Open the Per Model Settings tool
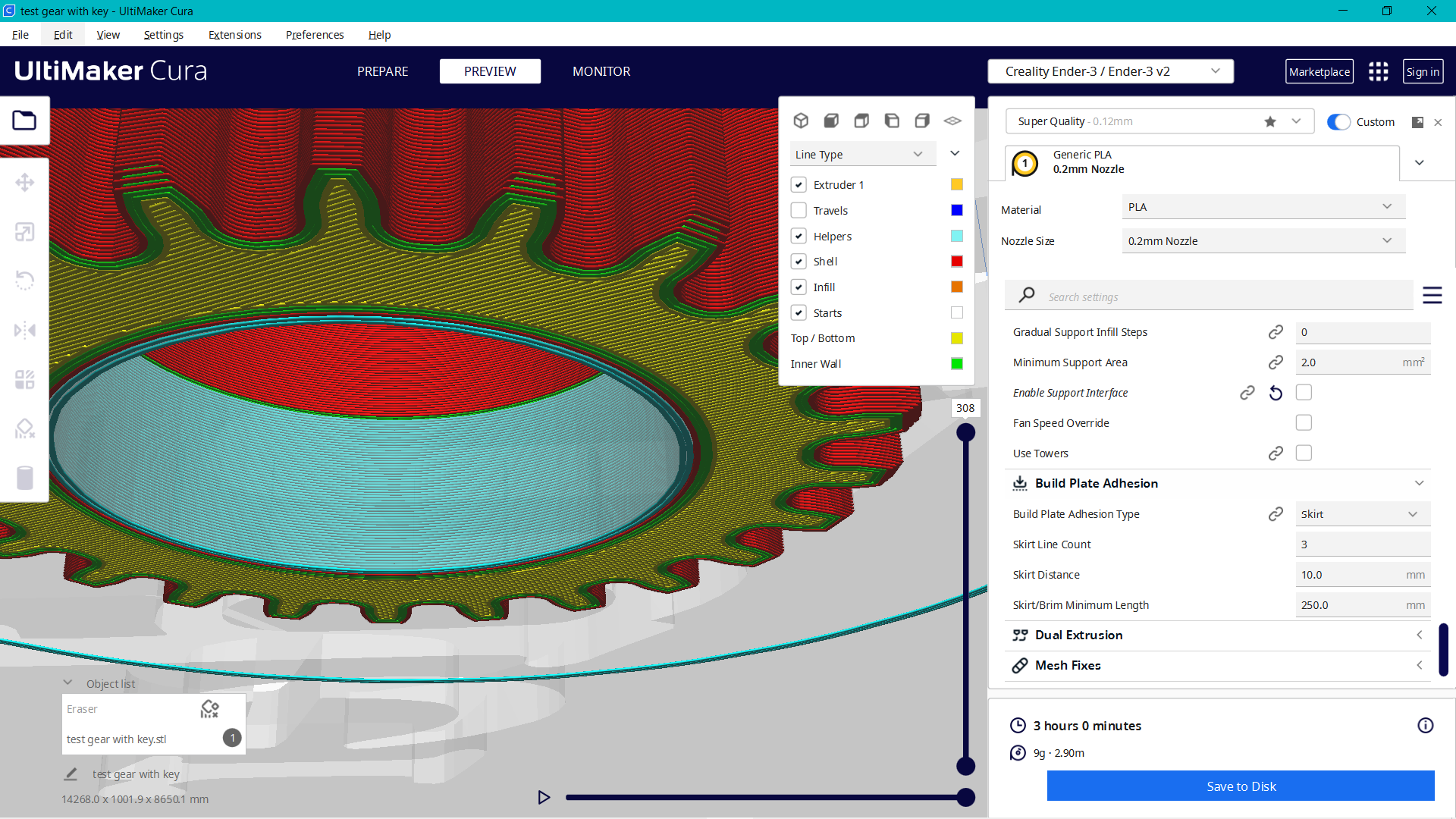The height and width of the screenshot is (819, 1456). click(25, 379)
